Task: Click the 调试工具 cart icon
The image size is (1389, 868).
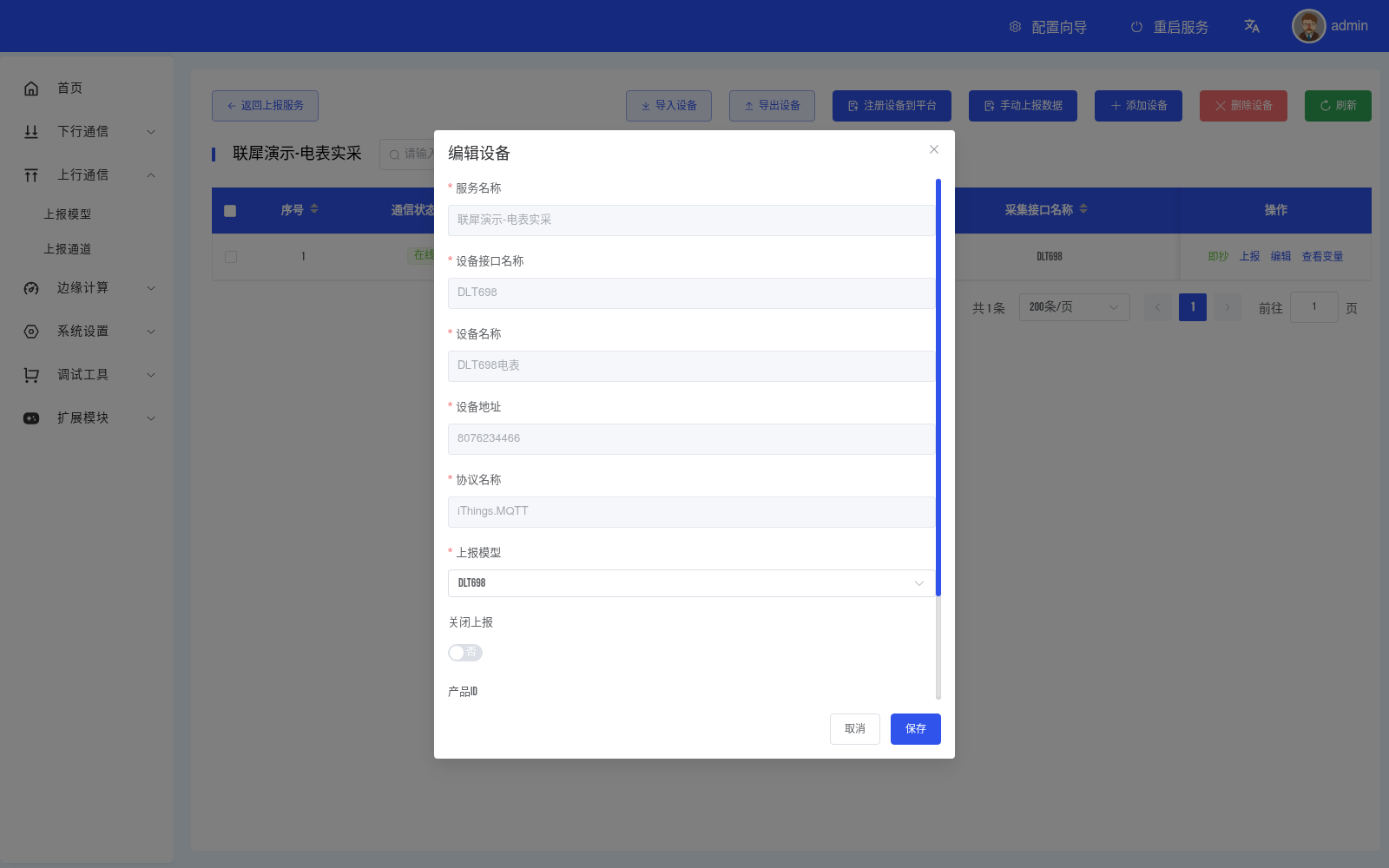Action: 31,374
